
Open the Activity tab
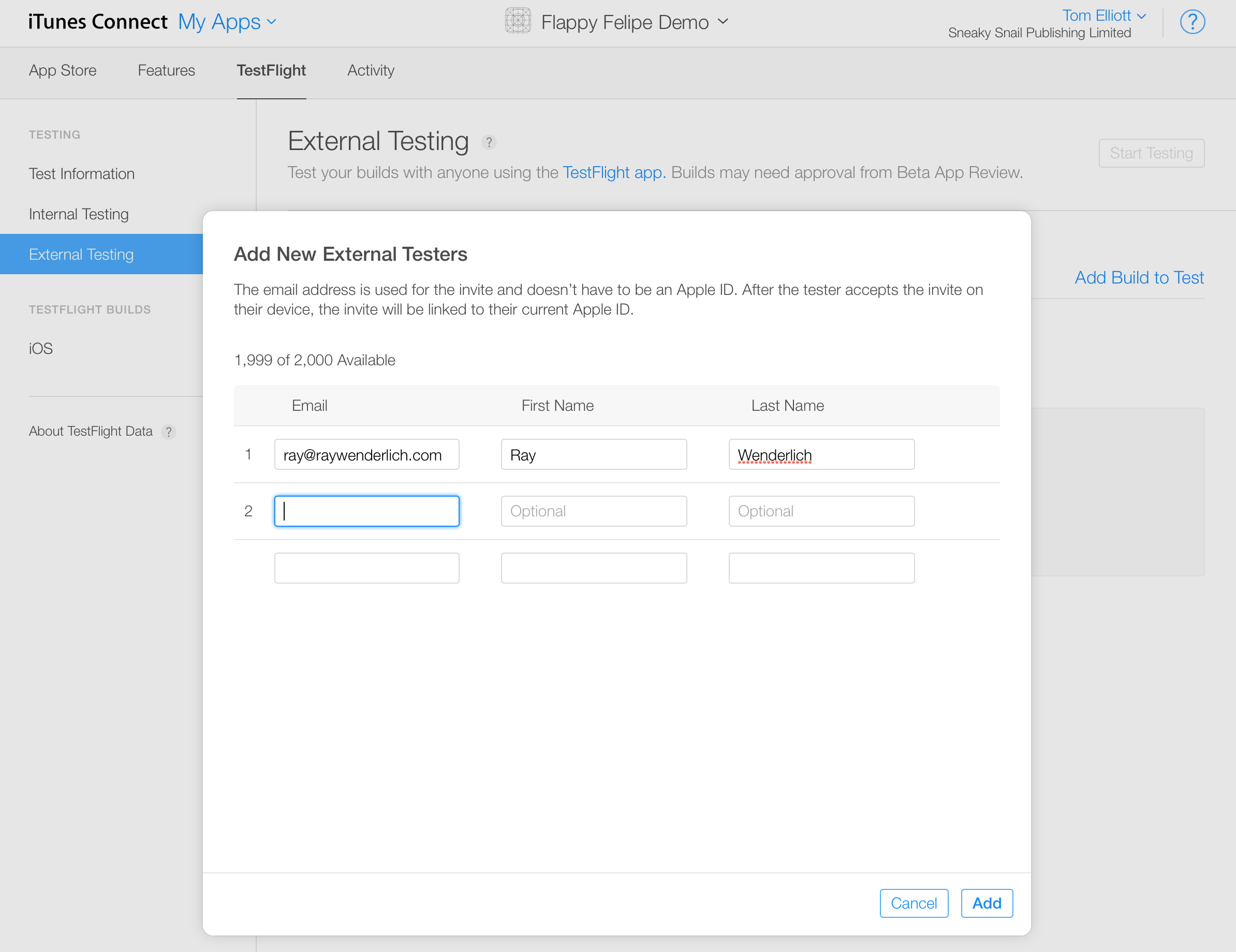click(x=371, y=71)
